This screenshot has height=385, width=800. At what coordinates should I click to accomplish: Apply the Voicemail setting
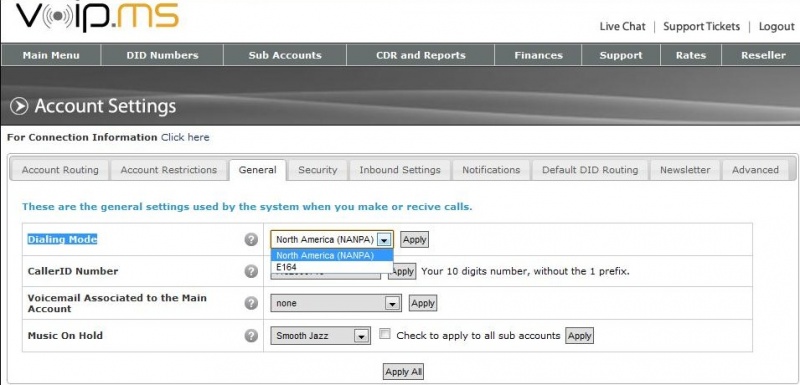coord(423,303)
